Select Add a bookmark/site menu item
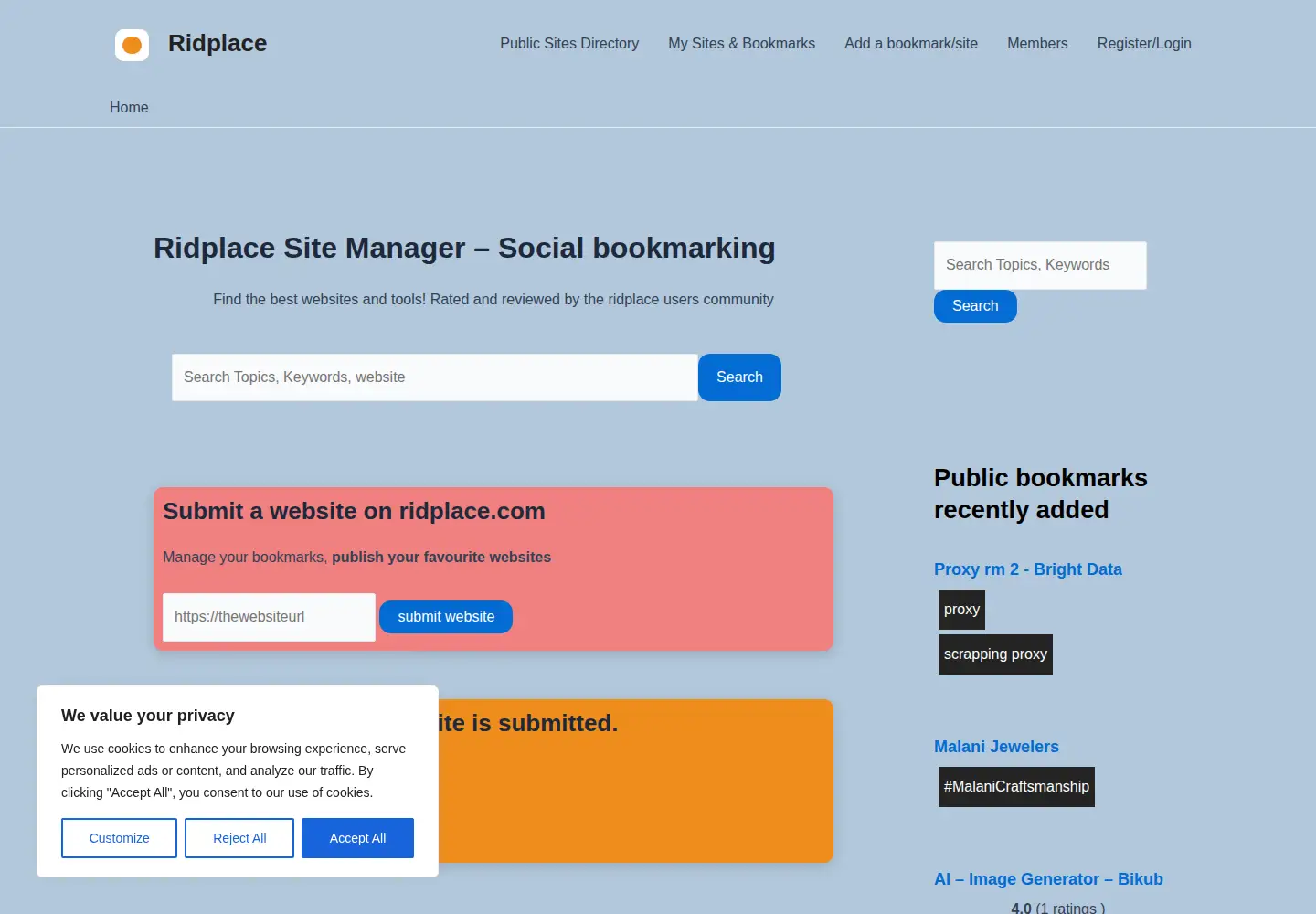The image size is (1316, 914). coord(911,43)
